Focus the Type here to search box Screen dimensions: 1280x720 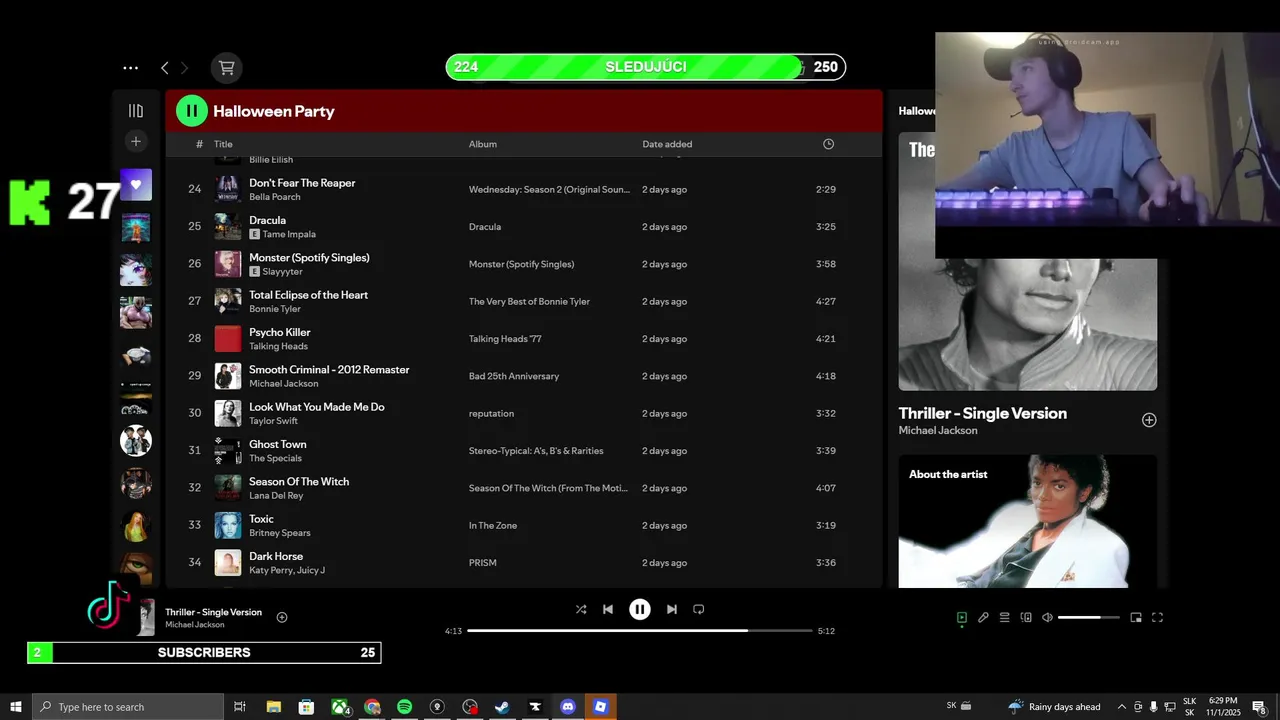(x=128, y=707)
